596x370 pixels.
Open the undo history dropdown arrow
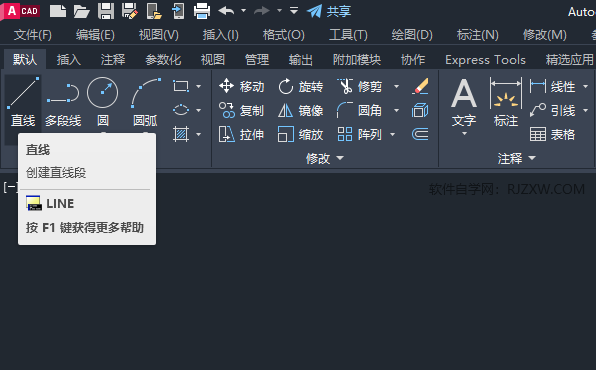point(244,11)
